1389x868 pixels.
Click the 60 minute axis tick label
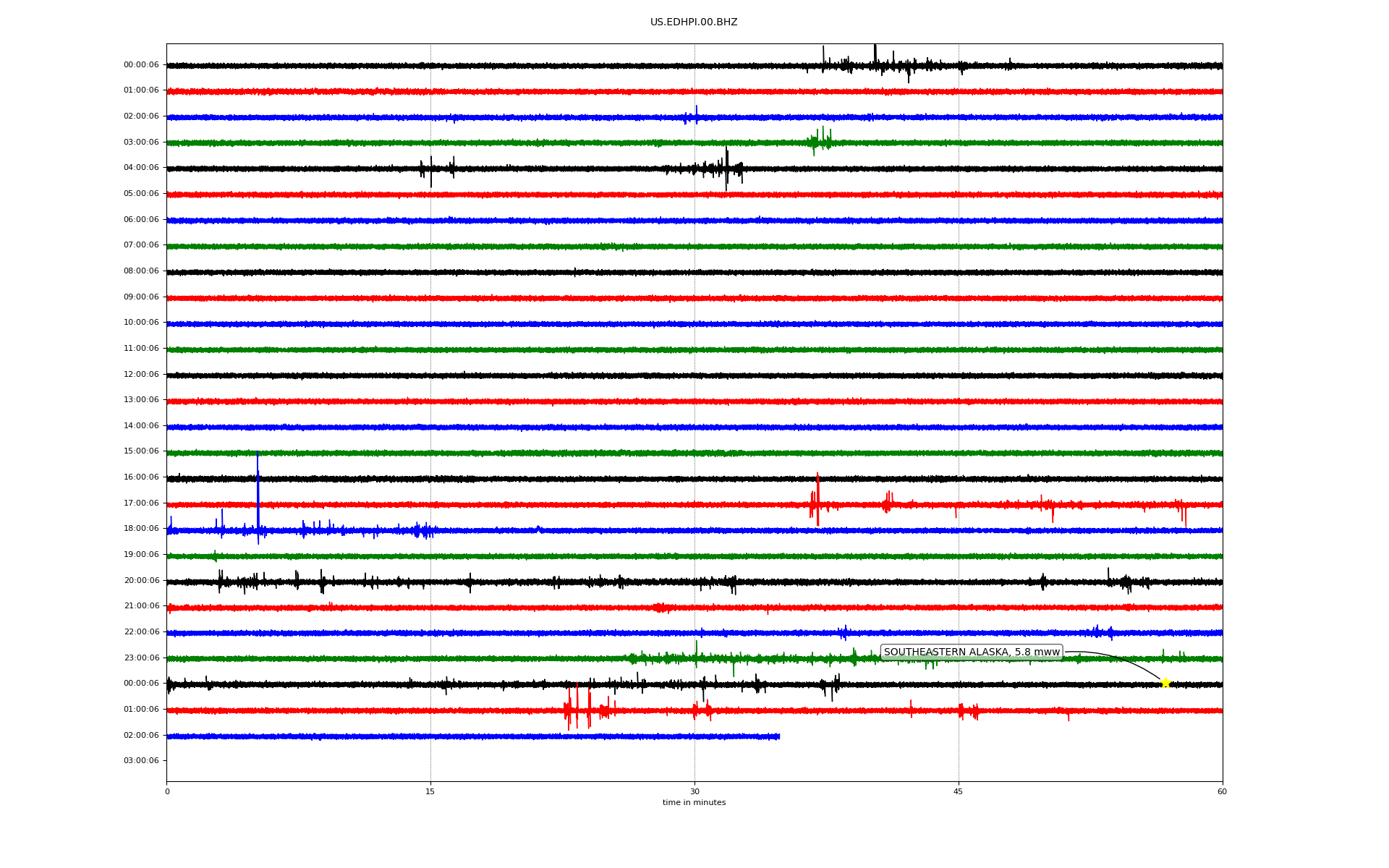tap(1221, 792)
